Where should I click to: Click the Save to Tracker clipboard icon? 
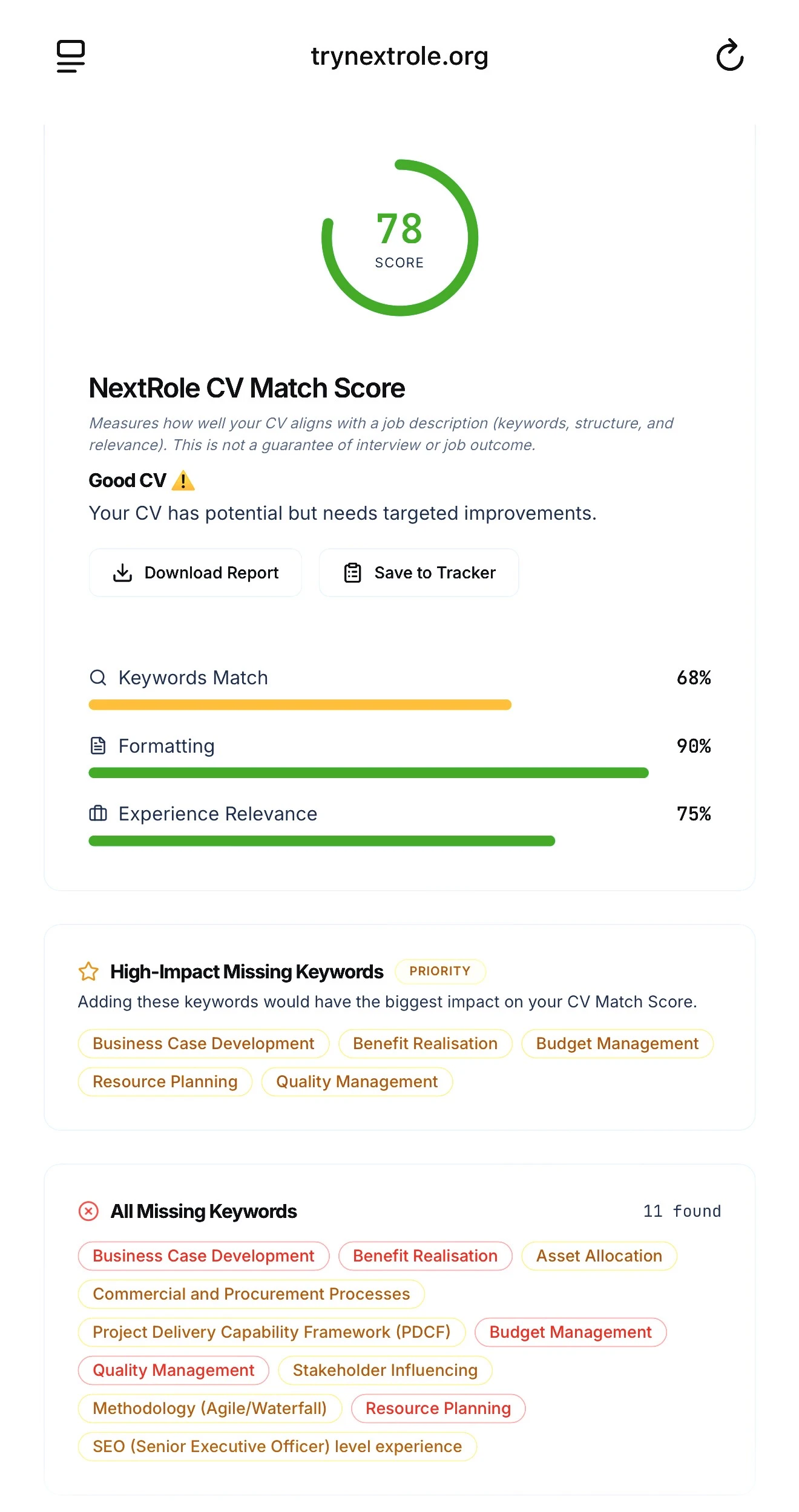coord(352,572)
